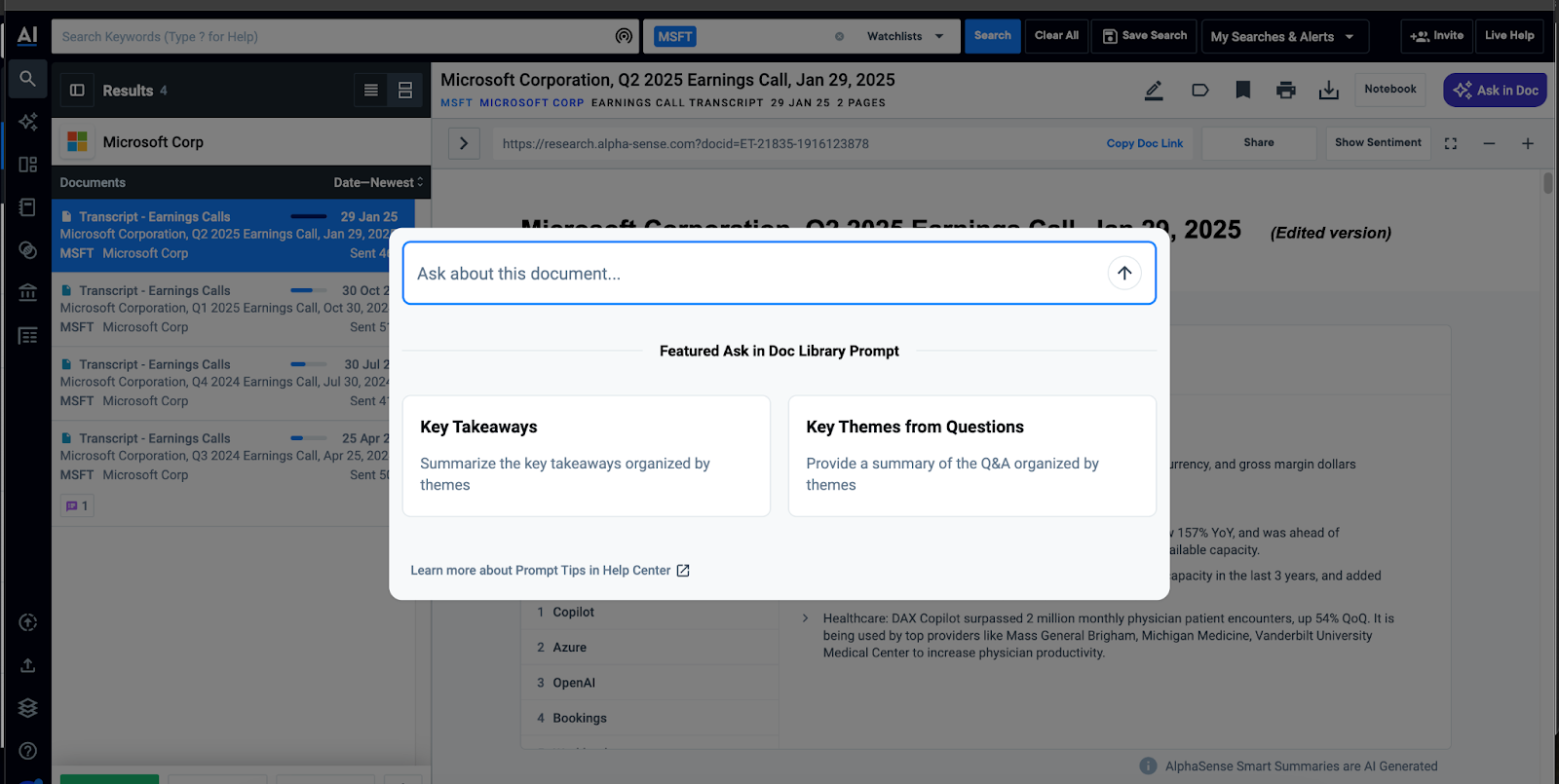This screenshot has height=784, width=1559.
Task: Open the Watchlists dropdown
Action: (x=905, y=36)
